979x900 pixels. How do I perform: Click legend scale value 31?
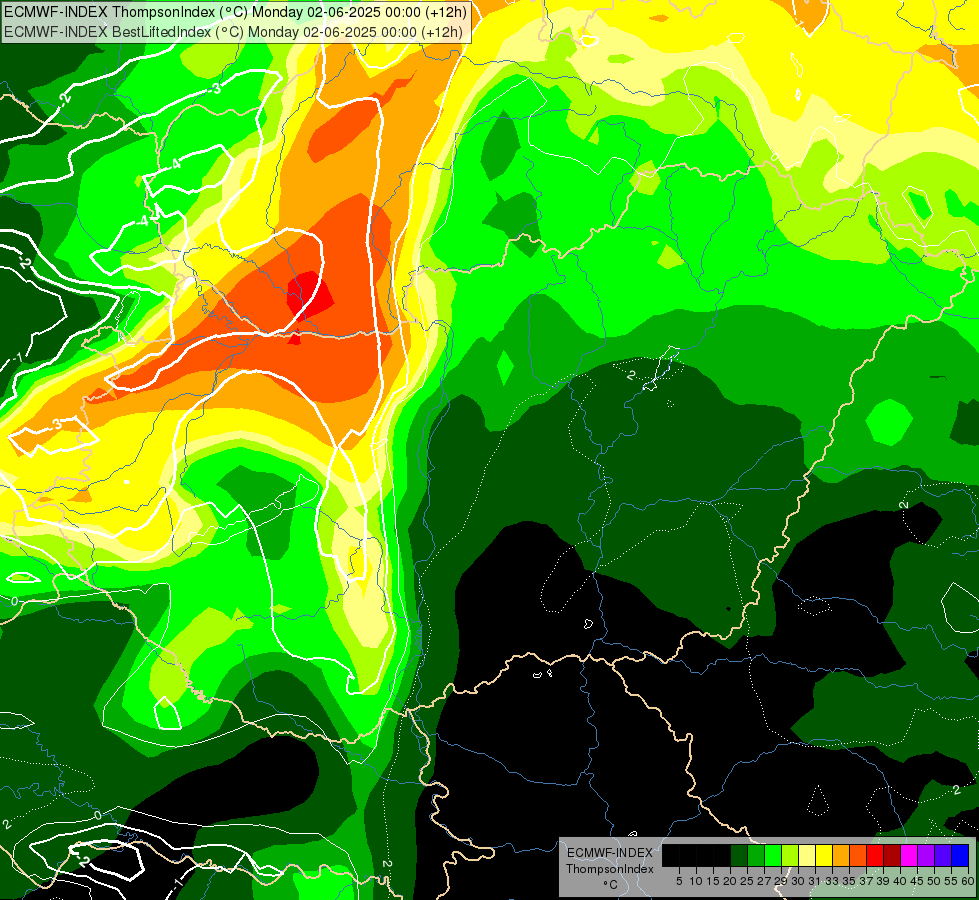point(815,881)
